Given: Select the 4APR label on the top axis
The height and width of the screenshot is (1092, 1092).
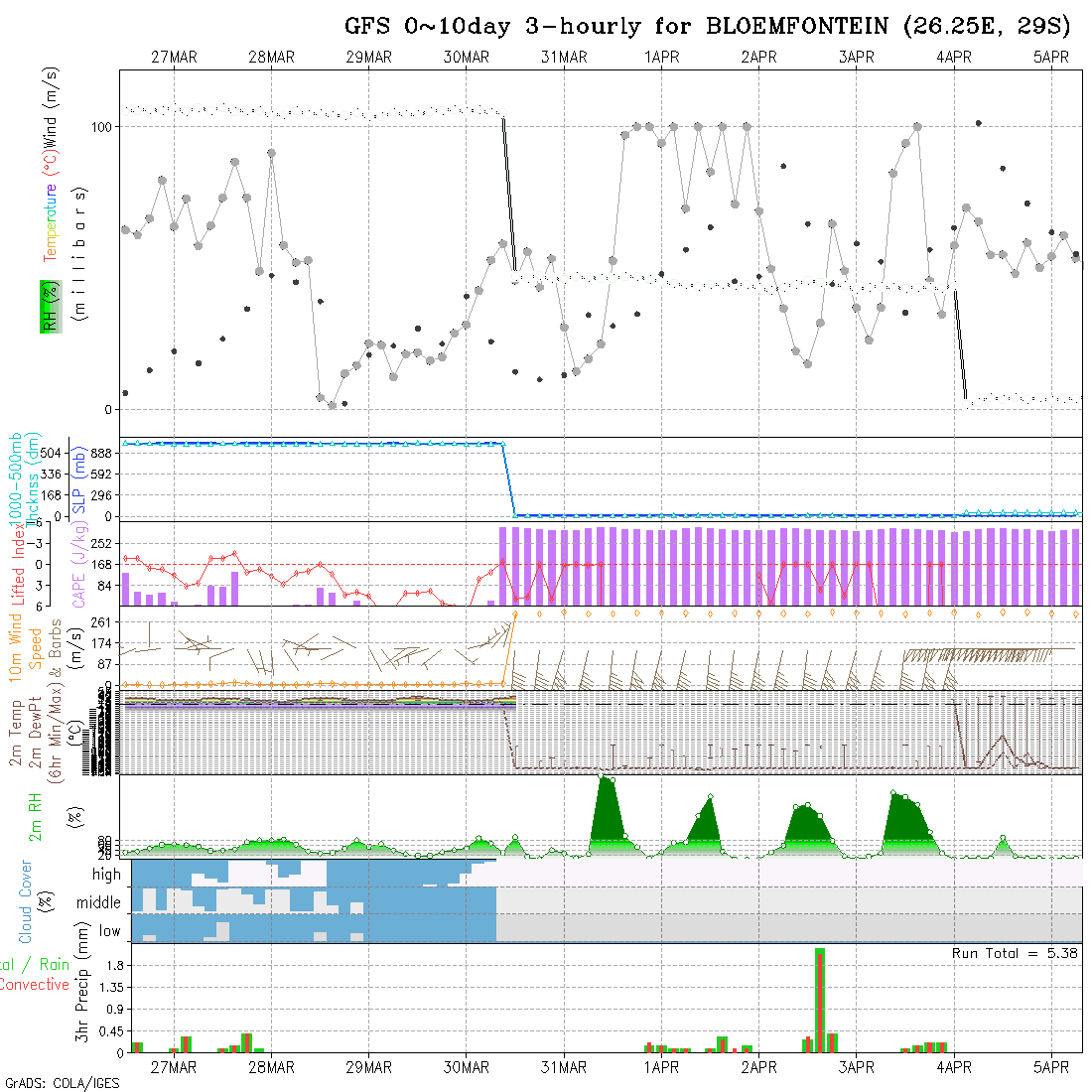Looking at the screenshot, I should click(954, 58).
